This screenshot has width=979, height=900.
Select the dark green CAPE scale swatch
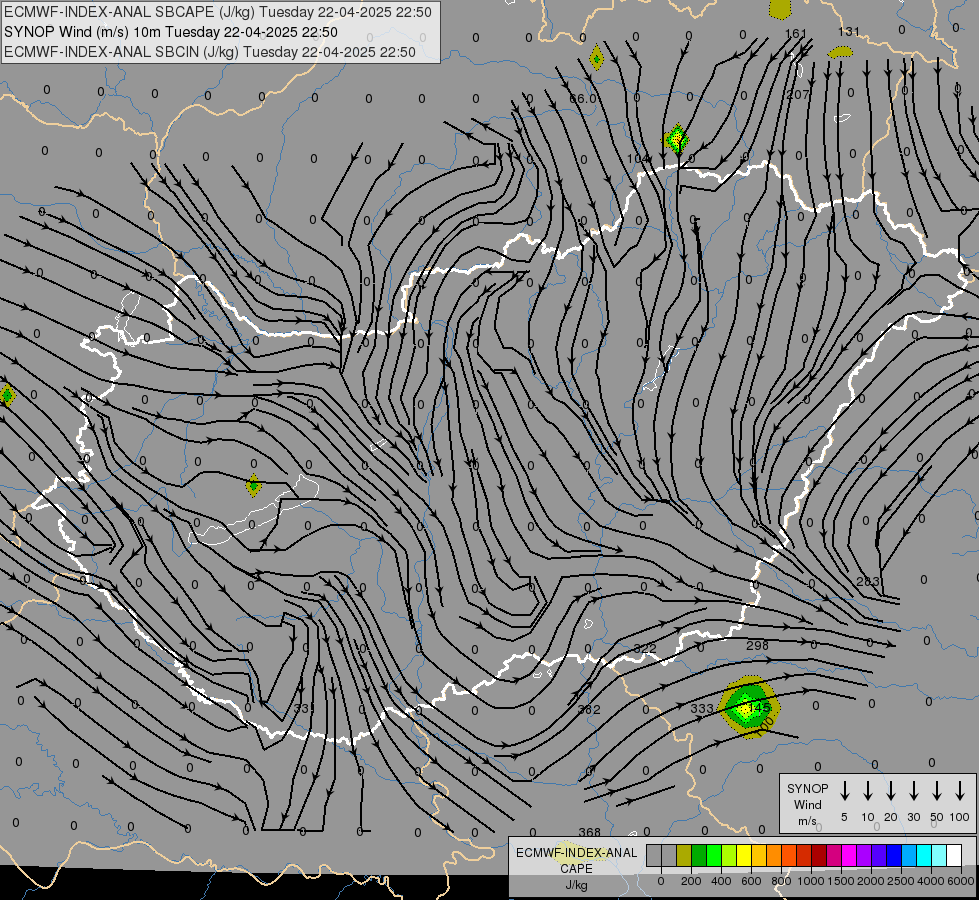pyautogui.click(x=699, y=856)
